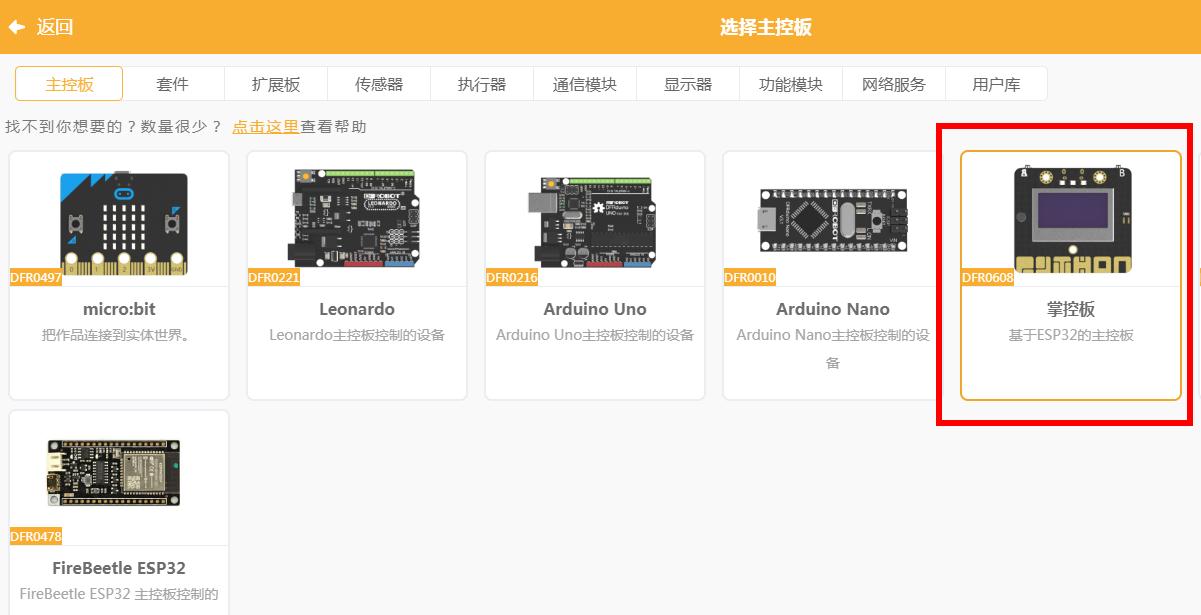Open the 套件 tab
This screenshot has height=615, width=1201.
[173, 84]
